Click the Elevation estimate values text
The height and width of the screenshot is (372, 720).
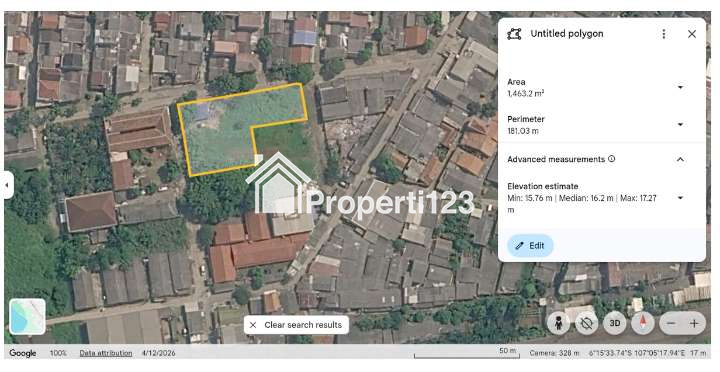click(x=582, y=204)
